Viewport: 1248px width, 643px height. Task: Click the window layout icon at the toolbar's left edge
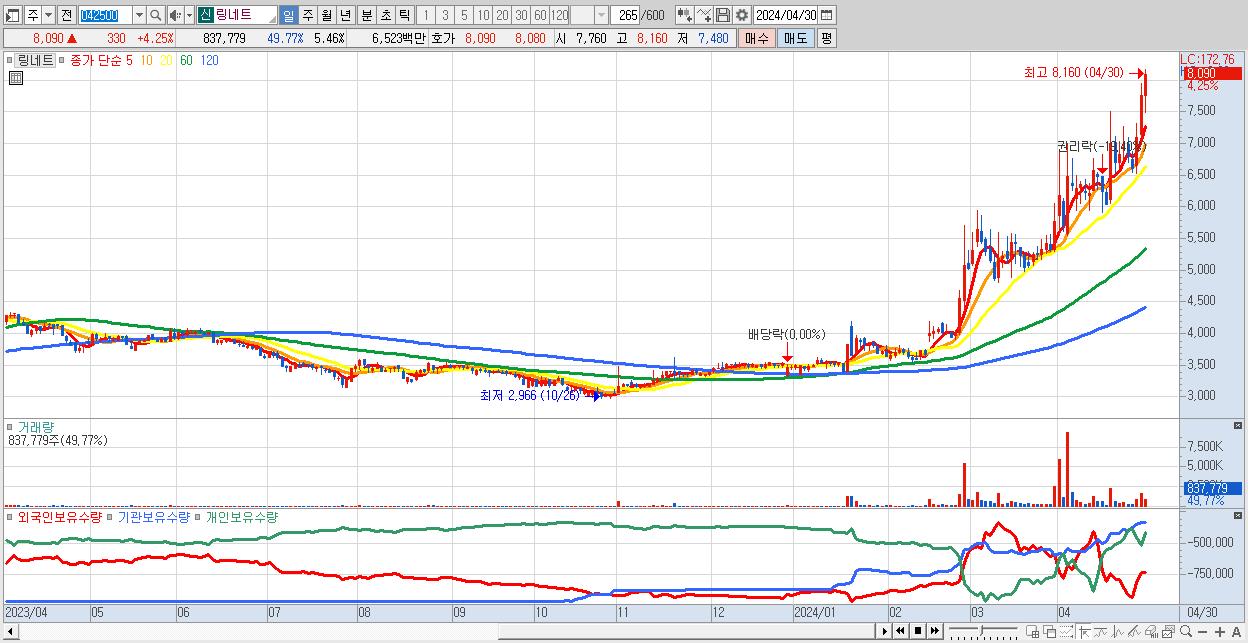coord(12,15)
